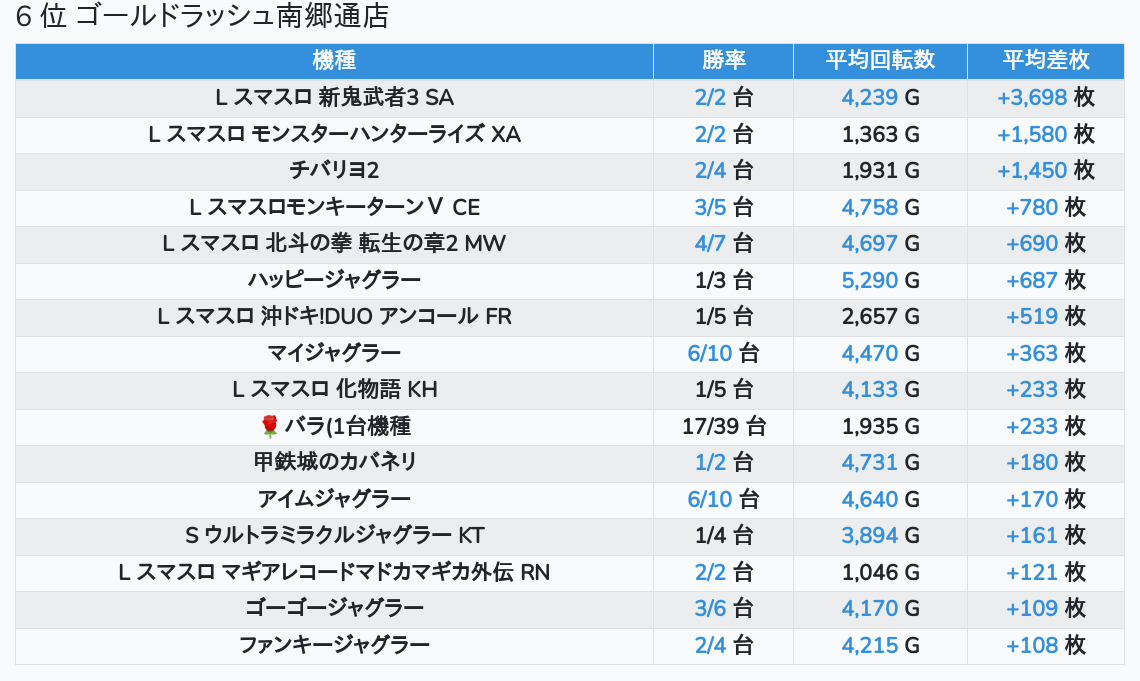Click the 5,290 G spins value

880,280
